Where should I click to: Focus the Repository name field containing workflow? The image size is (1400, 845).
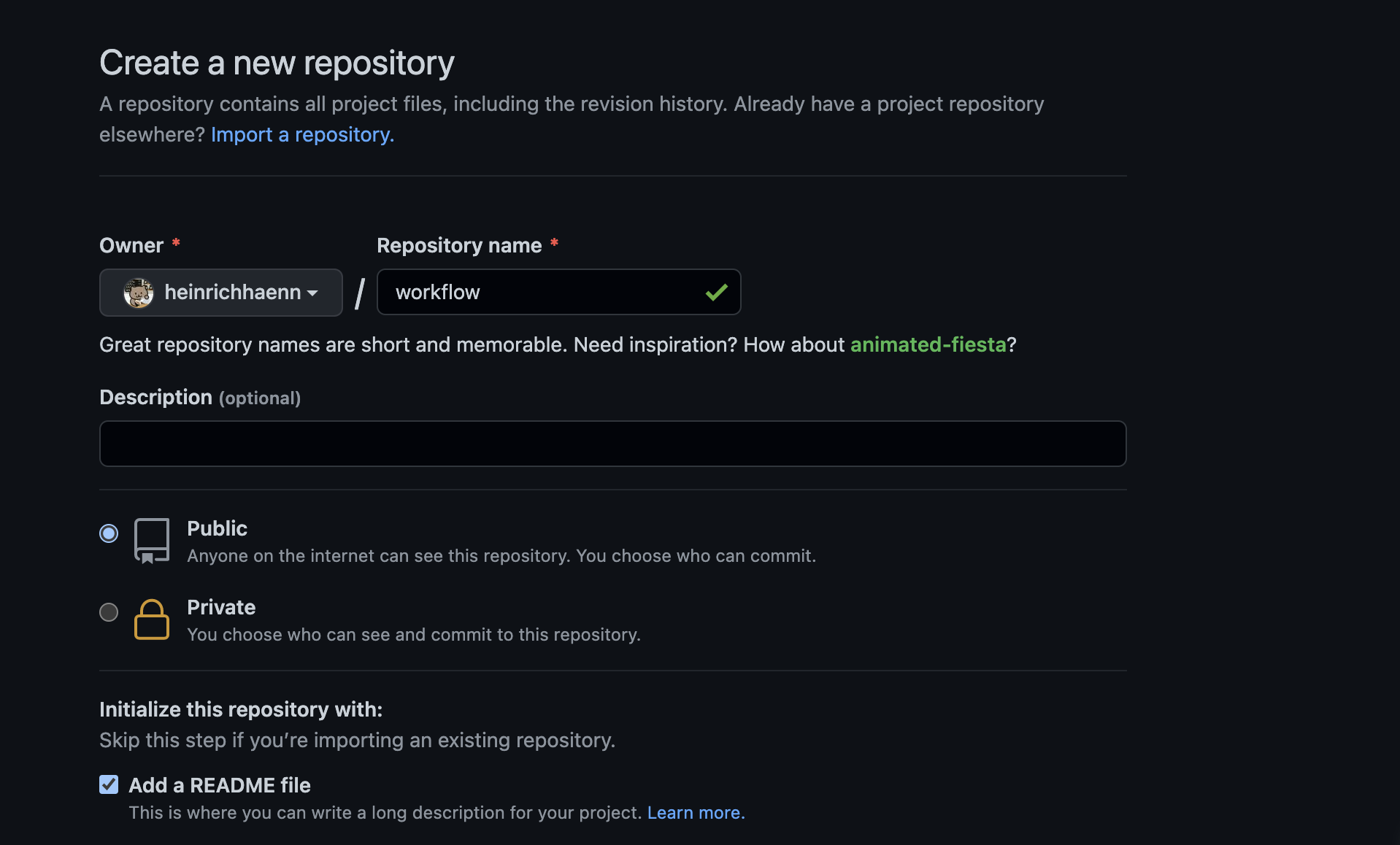558,292
